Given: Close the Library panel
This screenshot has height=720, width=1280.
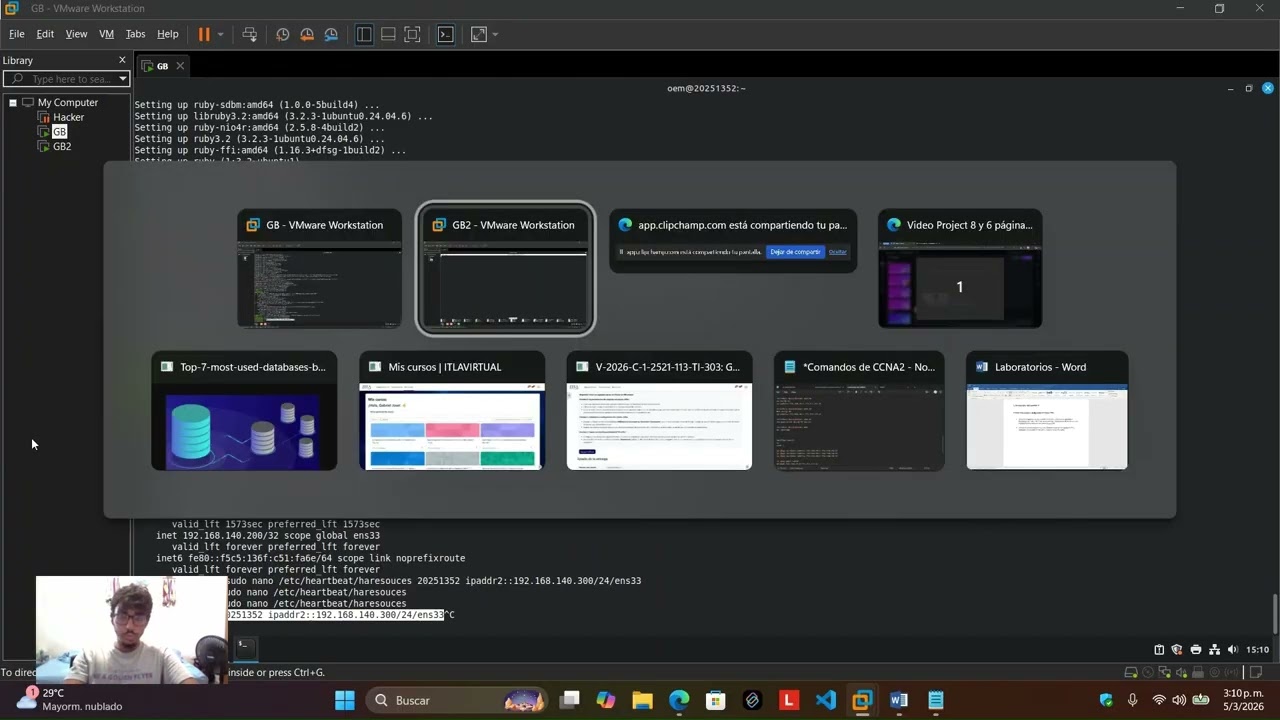Looking at the screenshot, I should (x=123, y=60).
